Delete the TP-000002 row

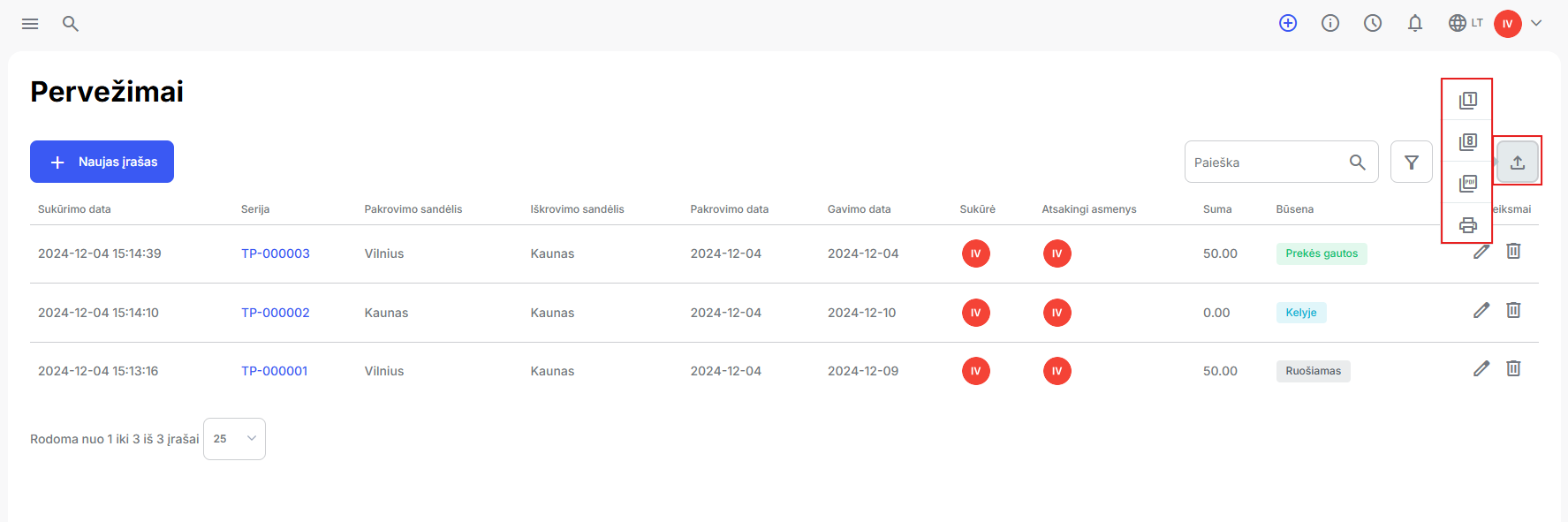pos(1513,310)
